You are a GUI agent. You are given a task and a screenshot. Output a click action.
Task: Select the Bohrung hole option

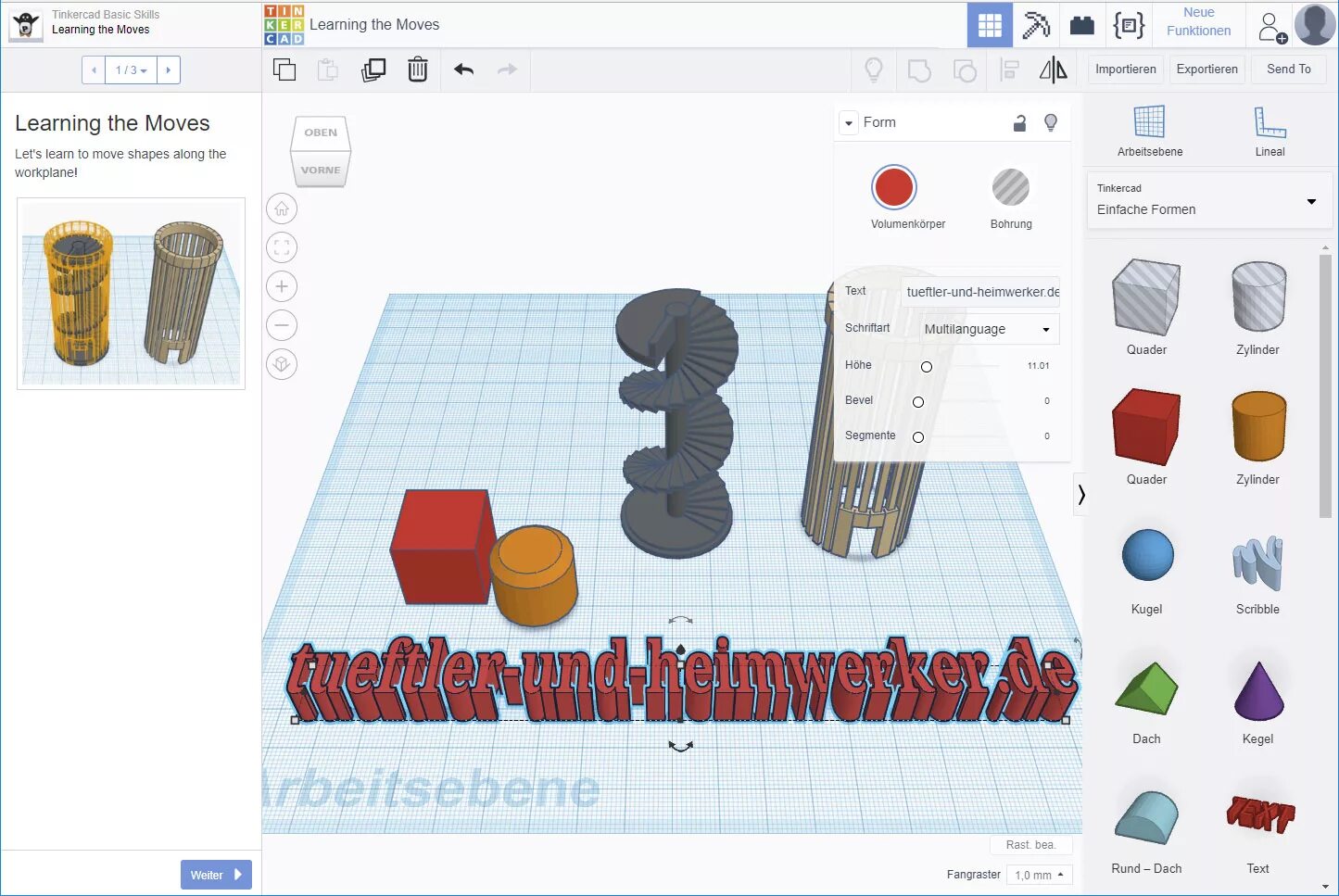(x=1011, y=187)
